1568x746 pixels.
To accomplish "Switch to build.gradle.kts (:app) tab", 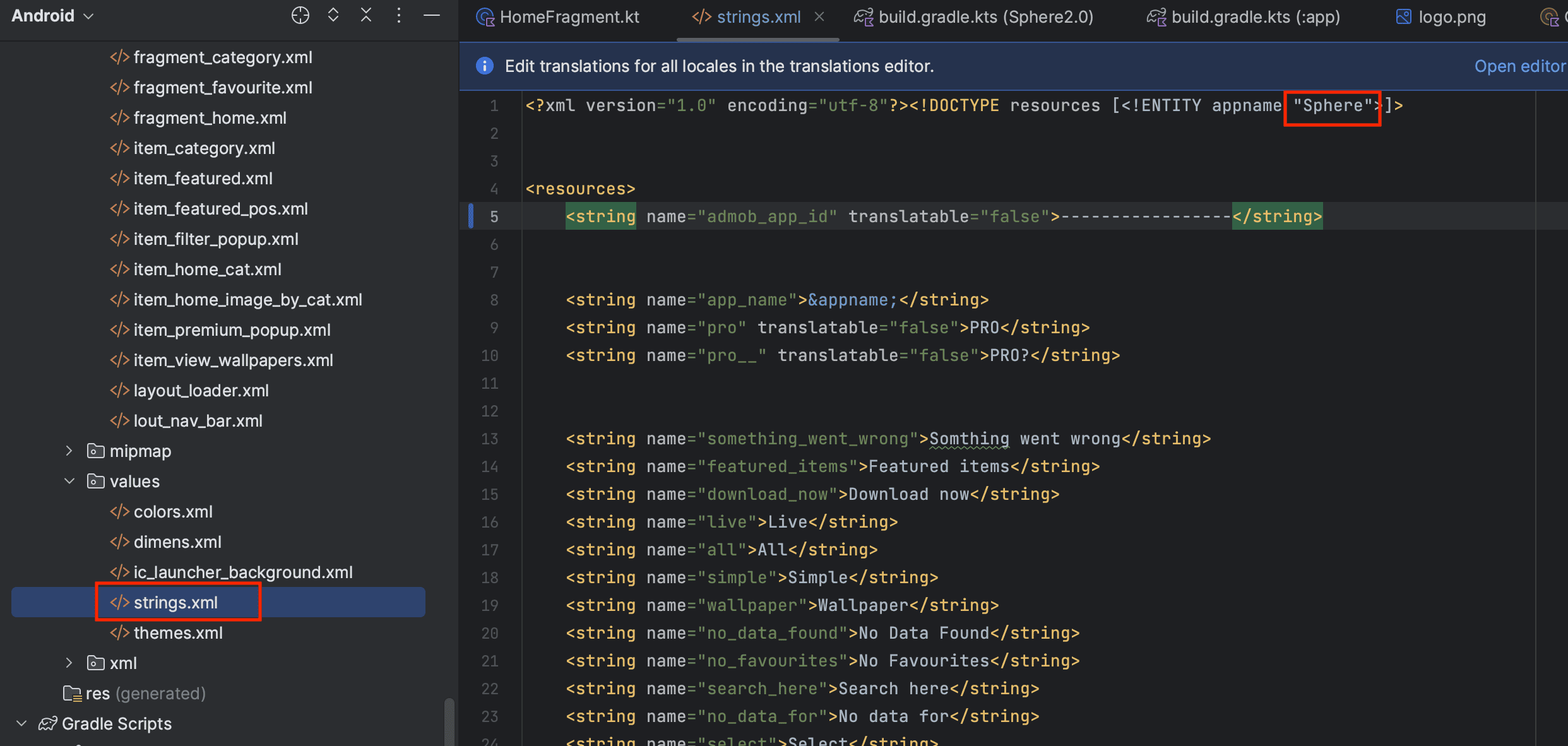I will [1255, 17].
